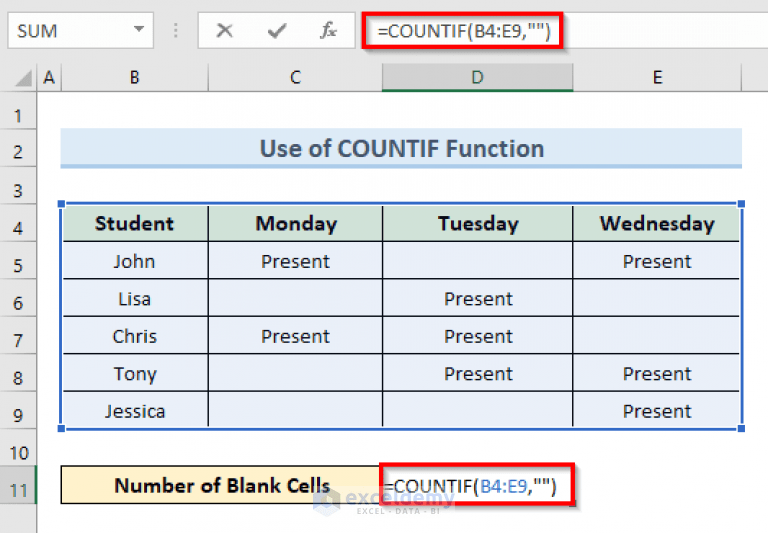
Task: Select Tony's blank Monday cell
Action: pyautogui.click(x=295, y=373)
